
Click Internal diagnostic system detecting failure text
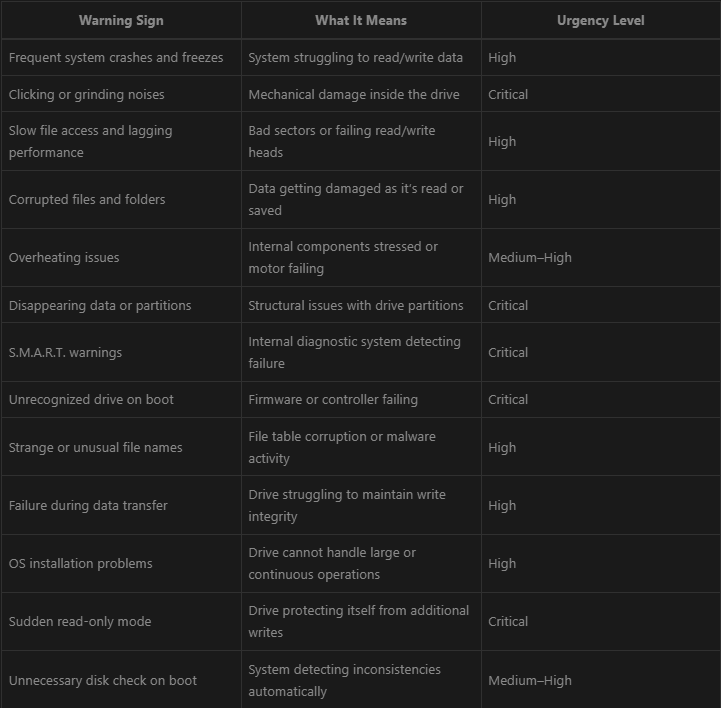tap(355, 352)
